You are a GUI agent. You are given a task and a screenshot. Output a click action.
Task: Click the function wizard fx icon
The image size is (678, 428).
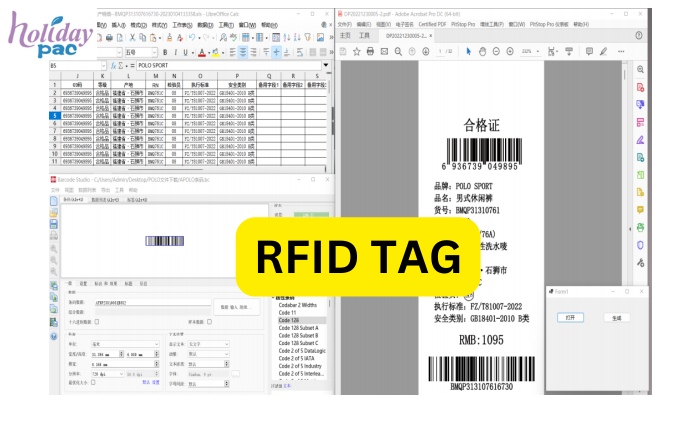click(x=113, y=65)
